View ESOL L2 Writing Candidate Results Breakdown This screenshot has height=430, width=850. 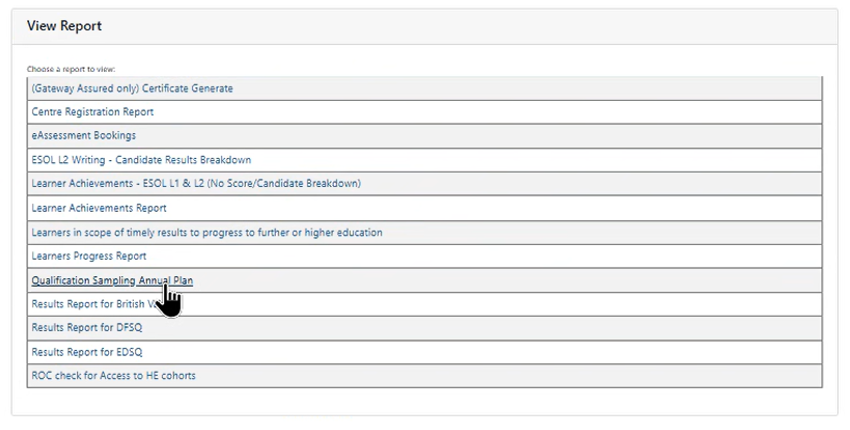click(141, 160)
